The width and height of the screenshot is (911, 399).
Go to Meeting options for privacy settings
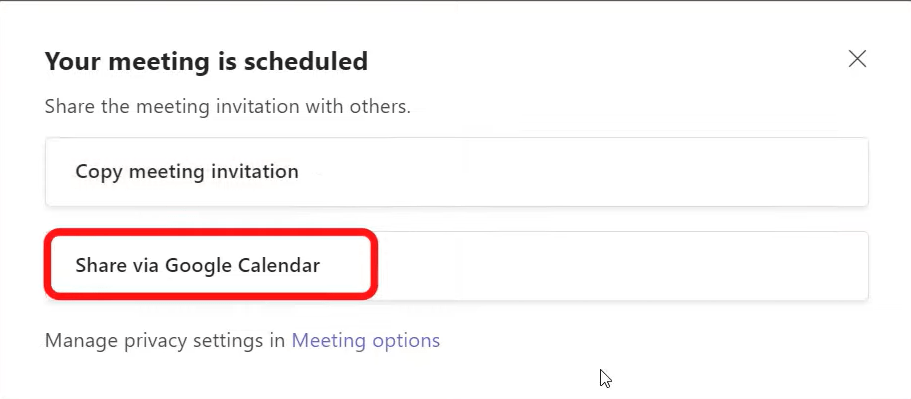point(365,340)
